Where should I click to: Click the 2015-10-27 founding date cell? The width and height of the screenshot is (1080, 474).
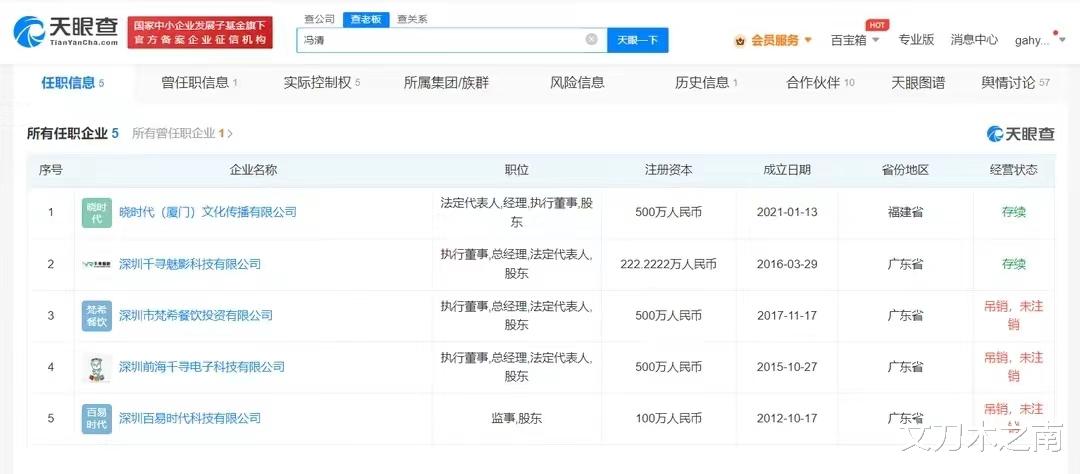click(x=787, y=367)
